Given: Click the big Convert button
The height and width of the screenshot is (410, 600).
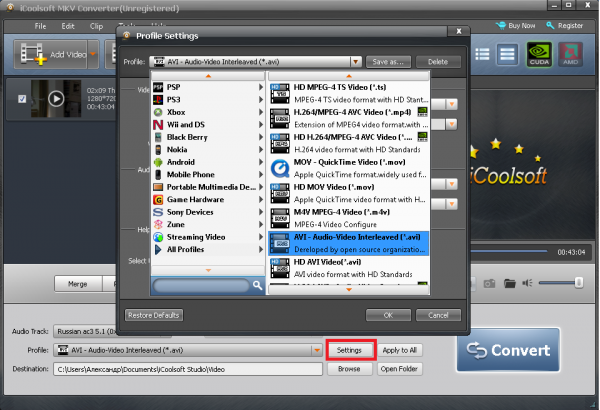Looking at the screenshot, I should click(508, 350).
